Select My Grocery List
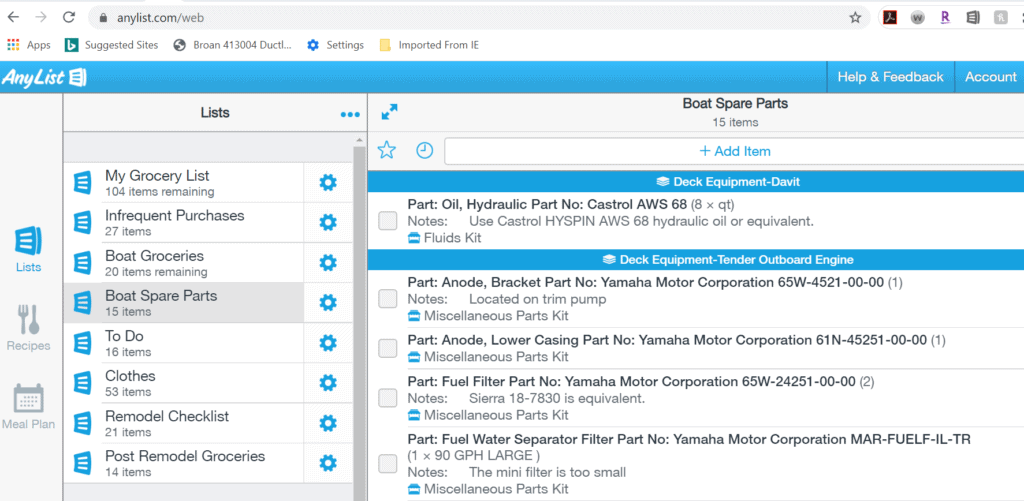 [186, 183]
